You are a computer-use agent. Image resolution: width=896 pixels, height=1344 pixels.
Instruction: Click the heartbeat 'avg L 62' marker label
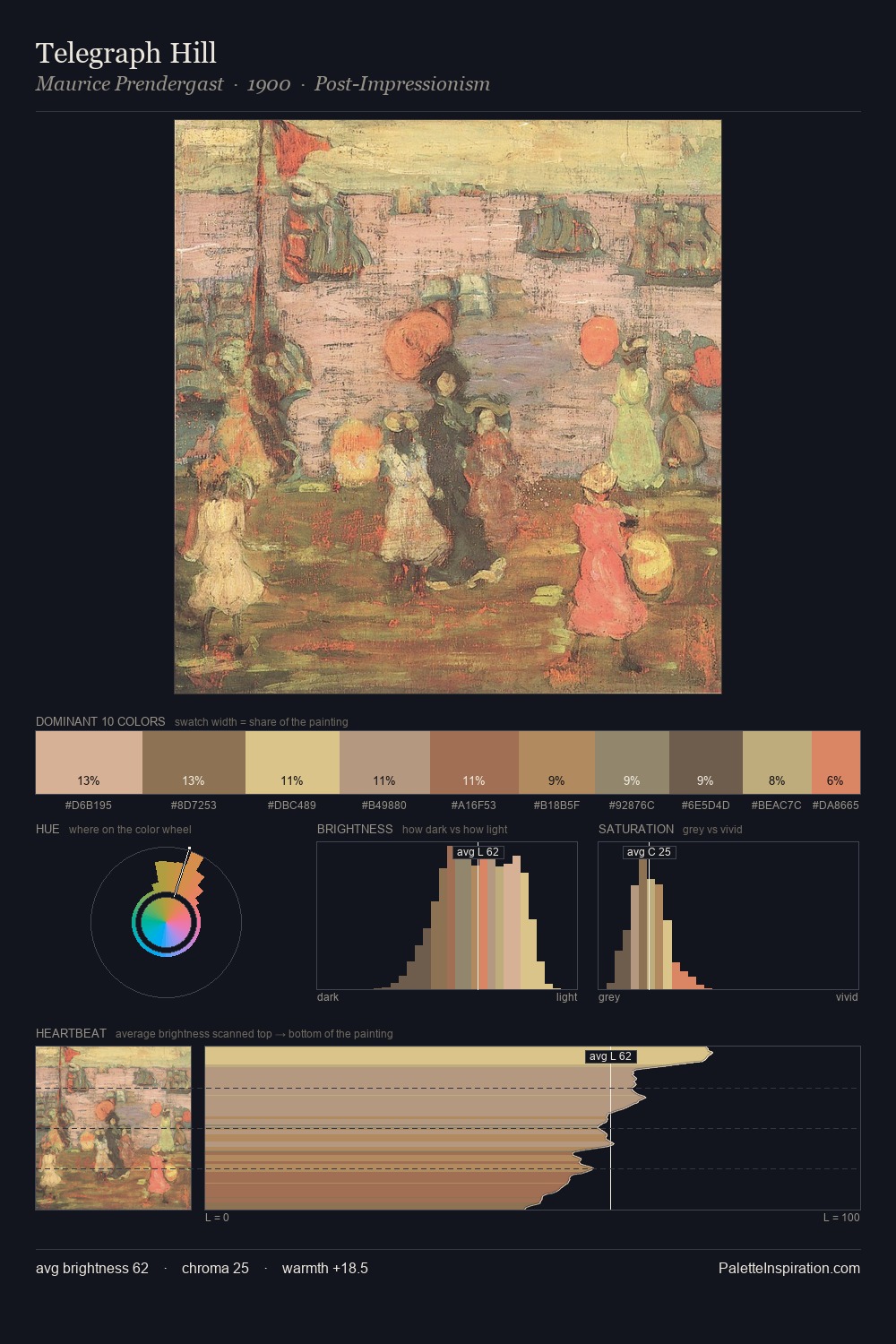610,1056
